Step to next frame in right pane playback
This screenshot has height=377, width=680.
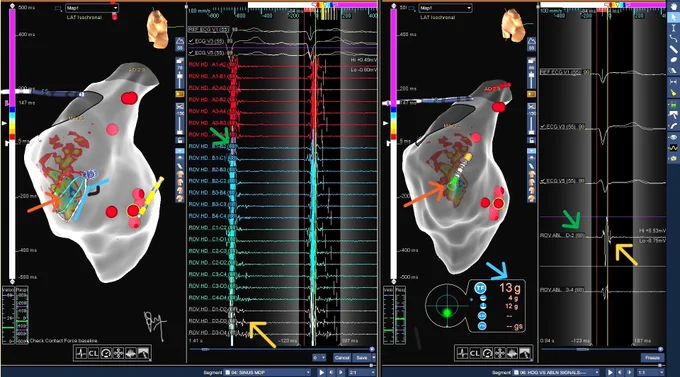pyautogui.click(x=630, y=372)
